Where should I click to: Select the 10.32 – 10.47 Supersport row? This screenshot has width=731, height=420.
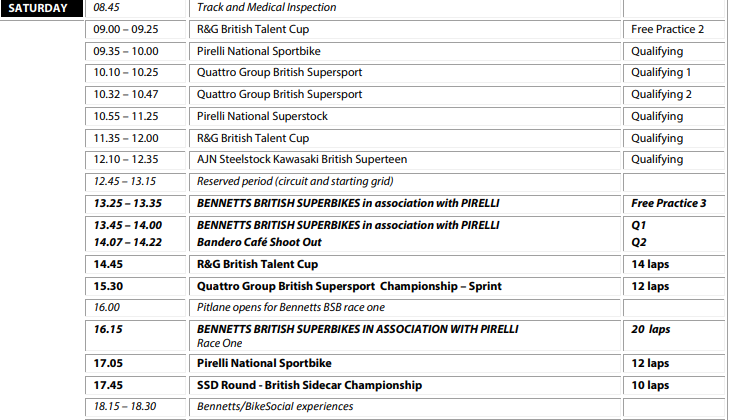[405, 95]
